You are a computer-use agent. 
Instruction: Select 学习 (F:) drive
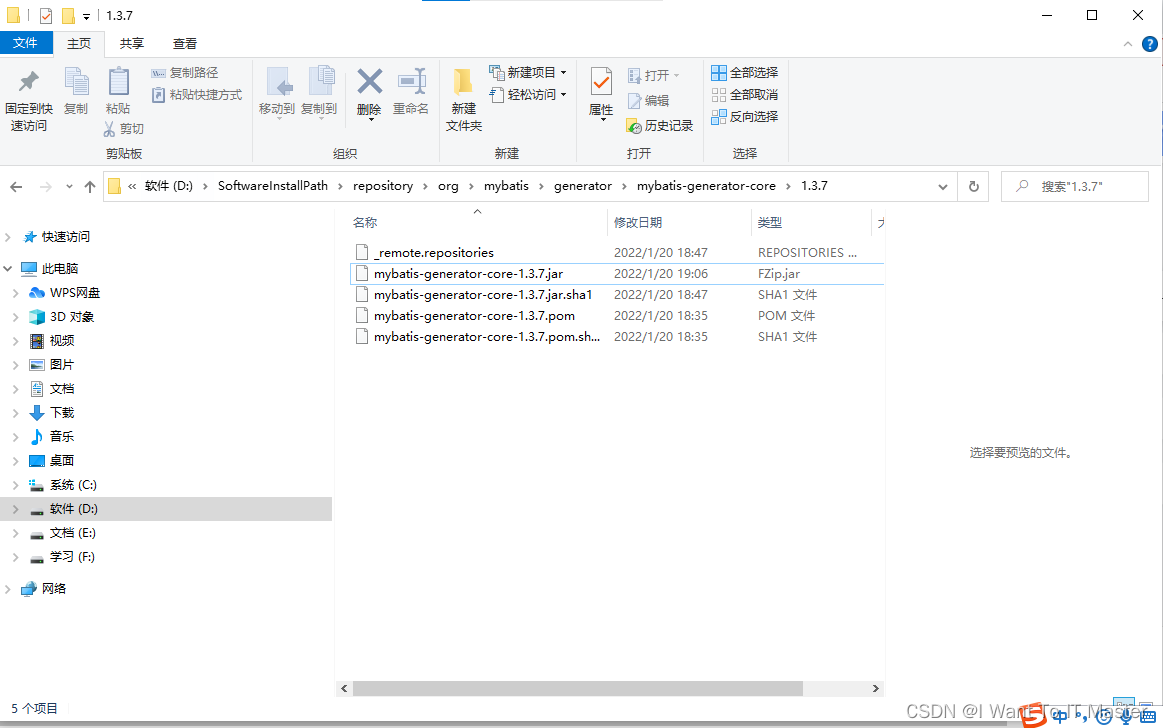[x=72, y=557]
